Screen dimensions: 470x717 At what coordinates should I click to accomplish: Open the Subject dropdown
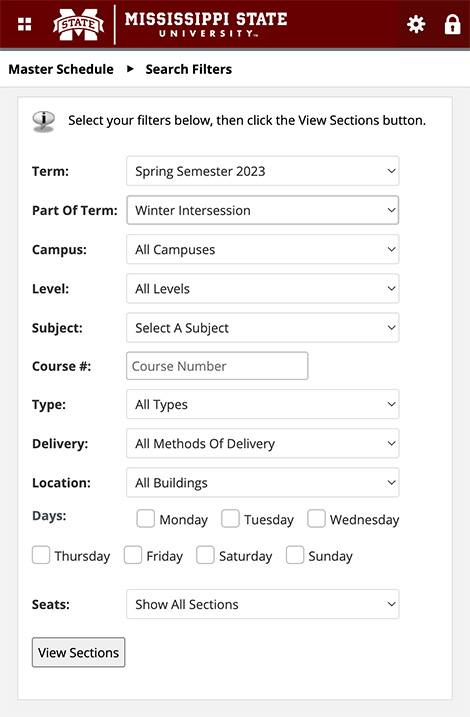coord(262,328)
